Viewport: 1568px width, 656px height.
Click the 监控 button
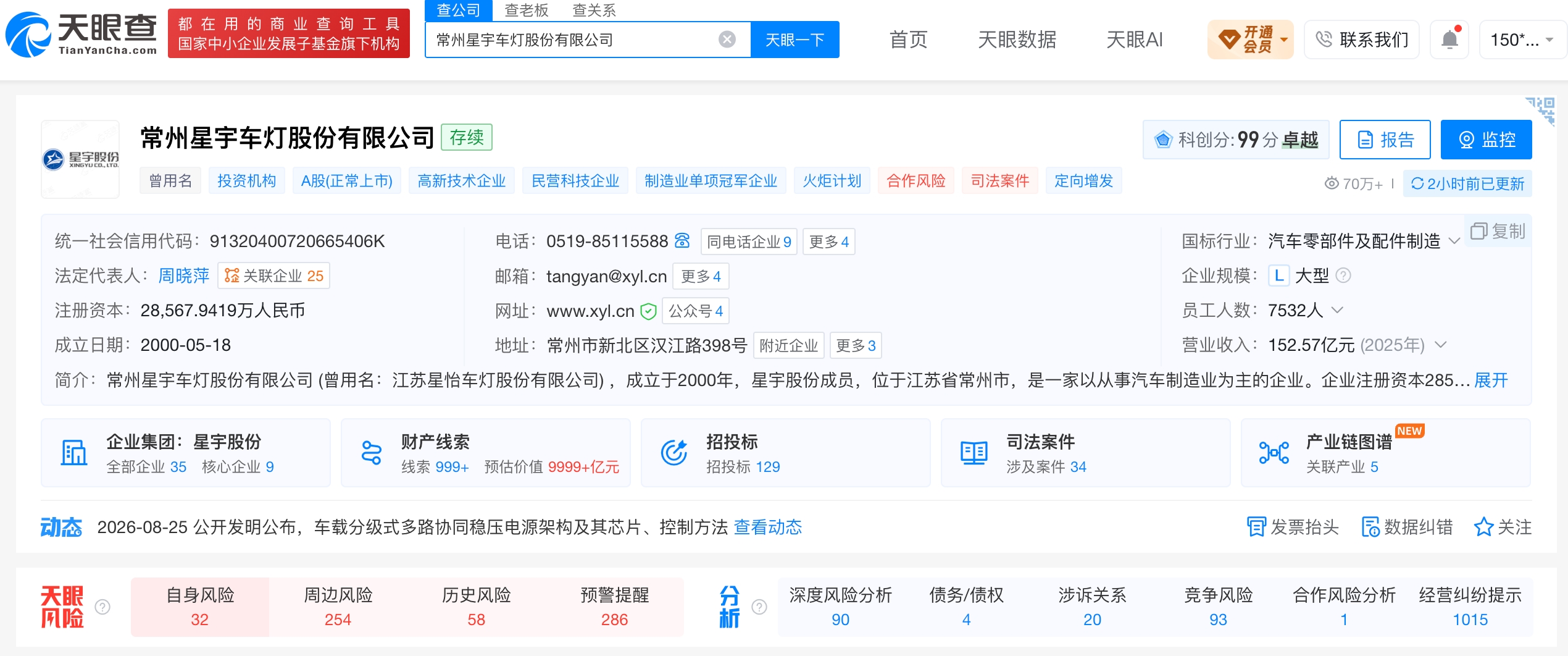coord(1487,140)
